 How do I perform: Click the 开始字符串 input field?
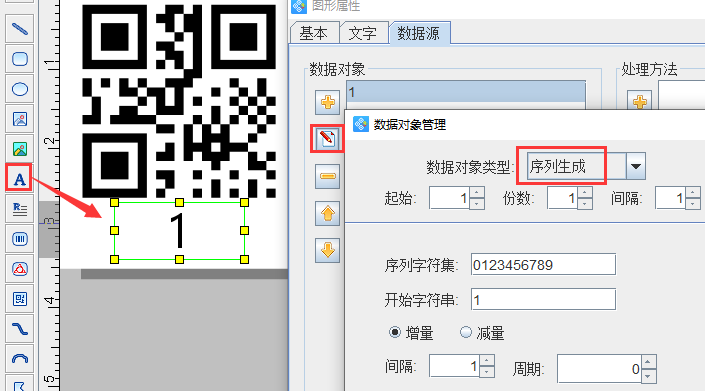click(x=543, y=299)
